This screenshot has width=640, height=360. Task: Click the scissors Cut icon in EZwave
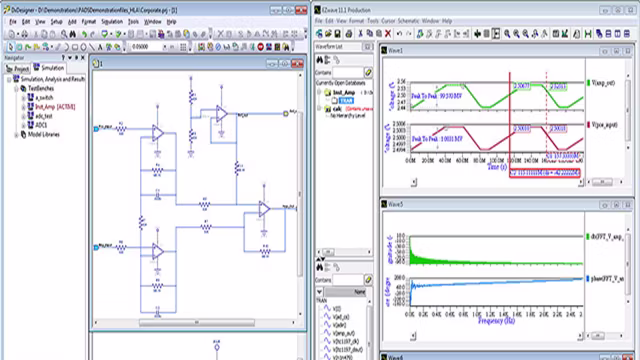(360, 34)
